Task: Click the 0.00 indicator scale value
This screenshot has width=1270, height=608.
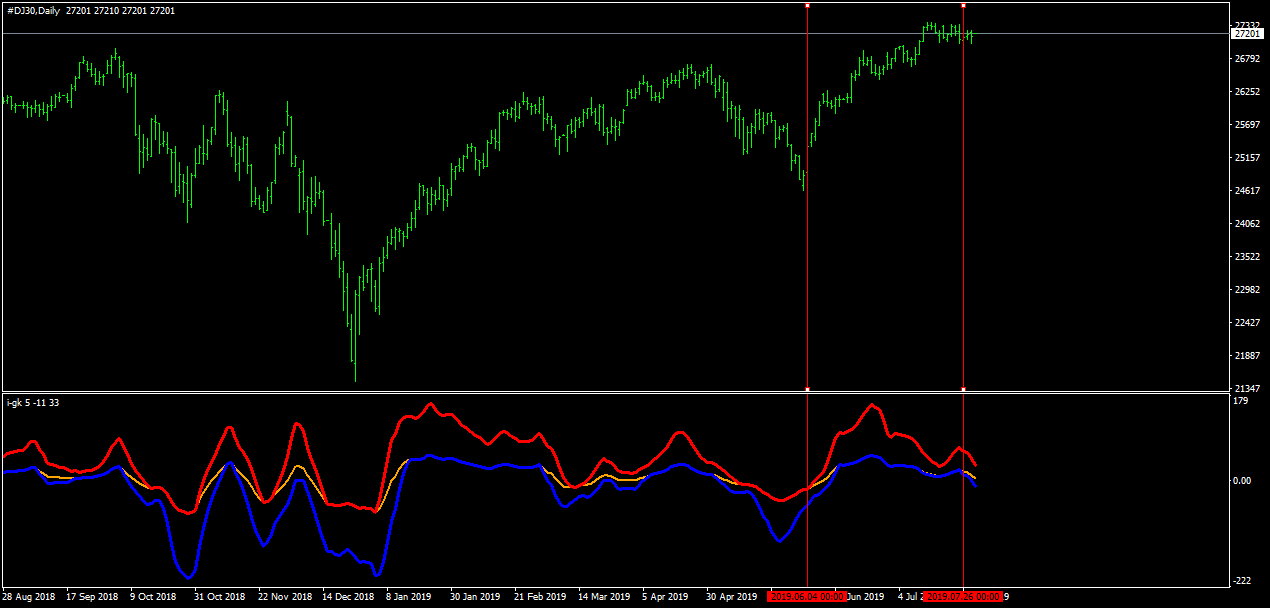Action: tap(1243, 481)
